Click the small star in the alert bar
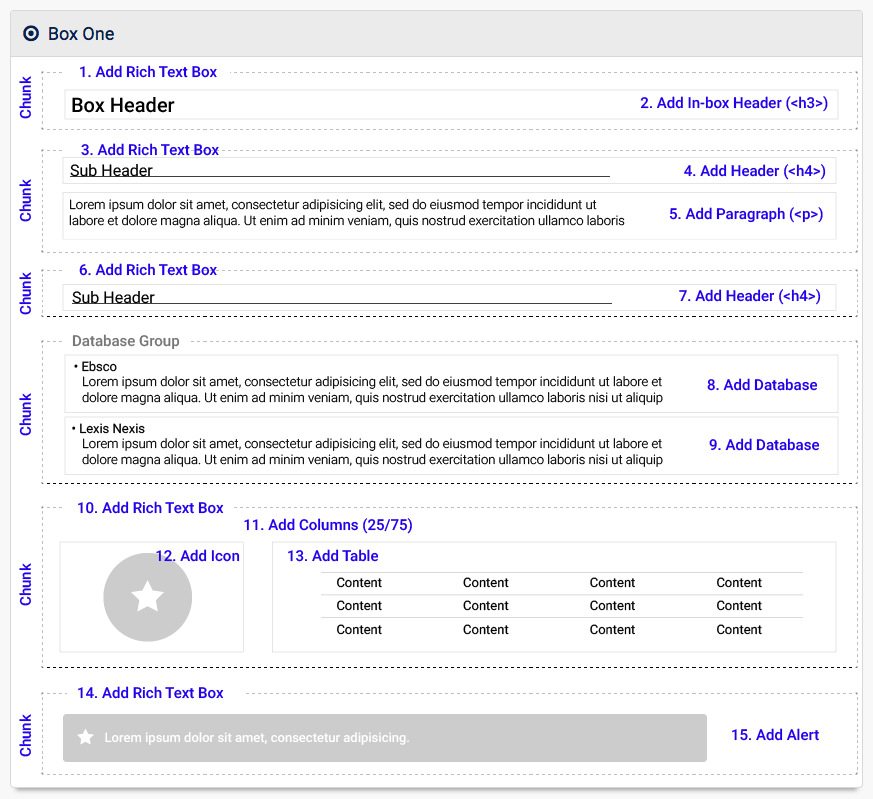This screenshot has height=799, width=873. point(85,737)
